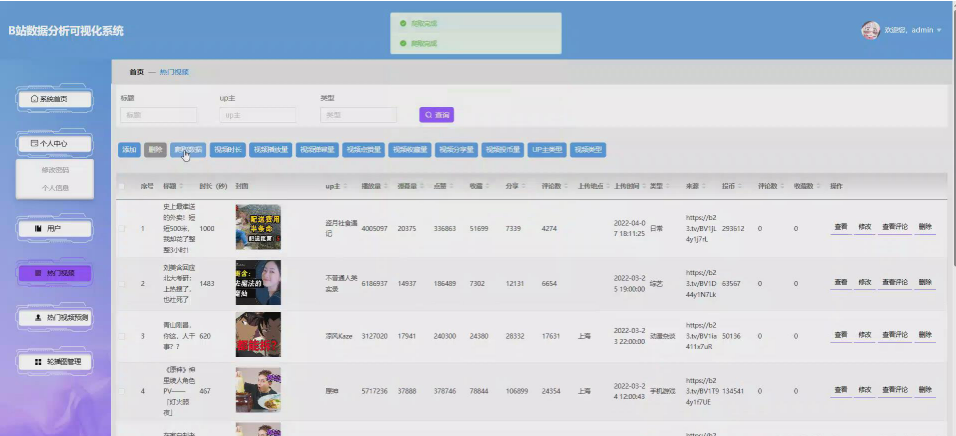Viewport: 956px width, 436px height.
Task: Click 查看 for row 1
Action: click(841, 227)
